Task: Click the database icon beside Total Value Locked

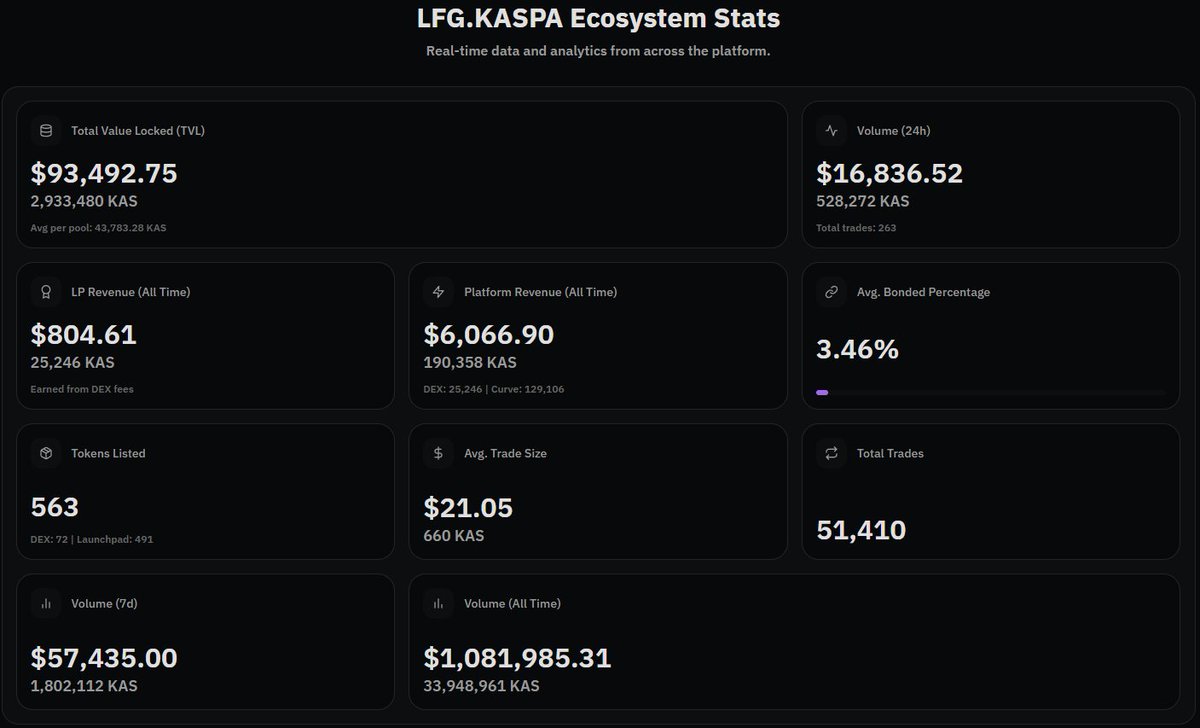Action: click(x=45, y=131)
